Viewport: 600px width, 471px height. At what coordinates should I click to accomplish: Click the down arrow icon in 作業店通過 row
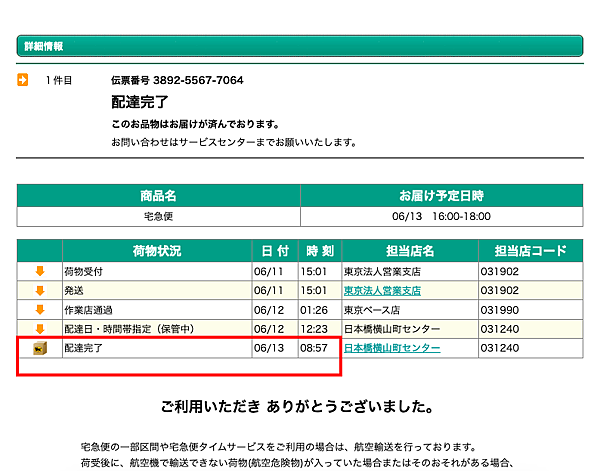coord(40,310)
